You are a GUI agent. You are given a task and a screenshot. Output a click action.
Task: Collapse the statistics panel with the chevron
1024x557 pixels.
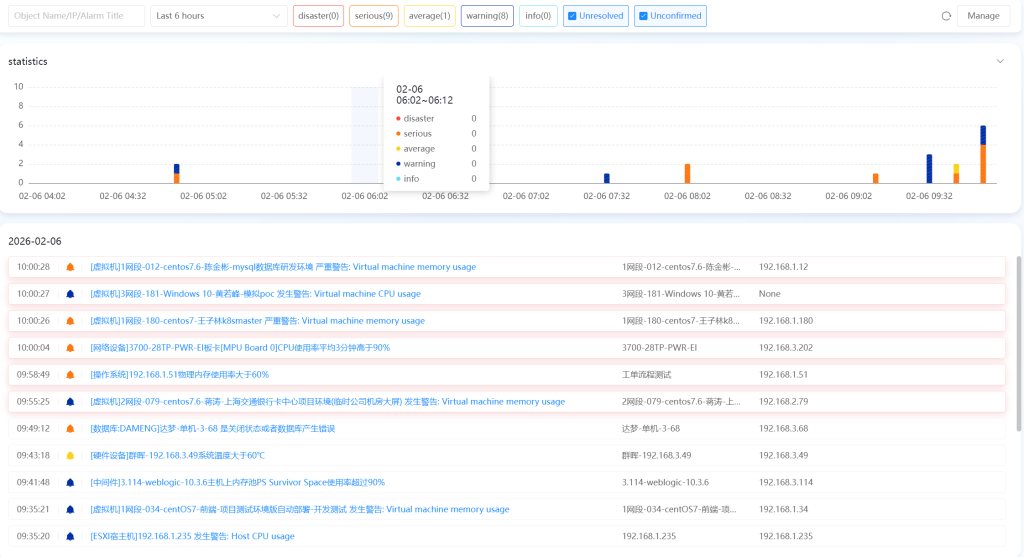pos(1000,61)
